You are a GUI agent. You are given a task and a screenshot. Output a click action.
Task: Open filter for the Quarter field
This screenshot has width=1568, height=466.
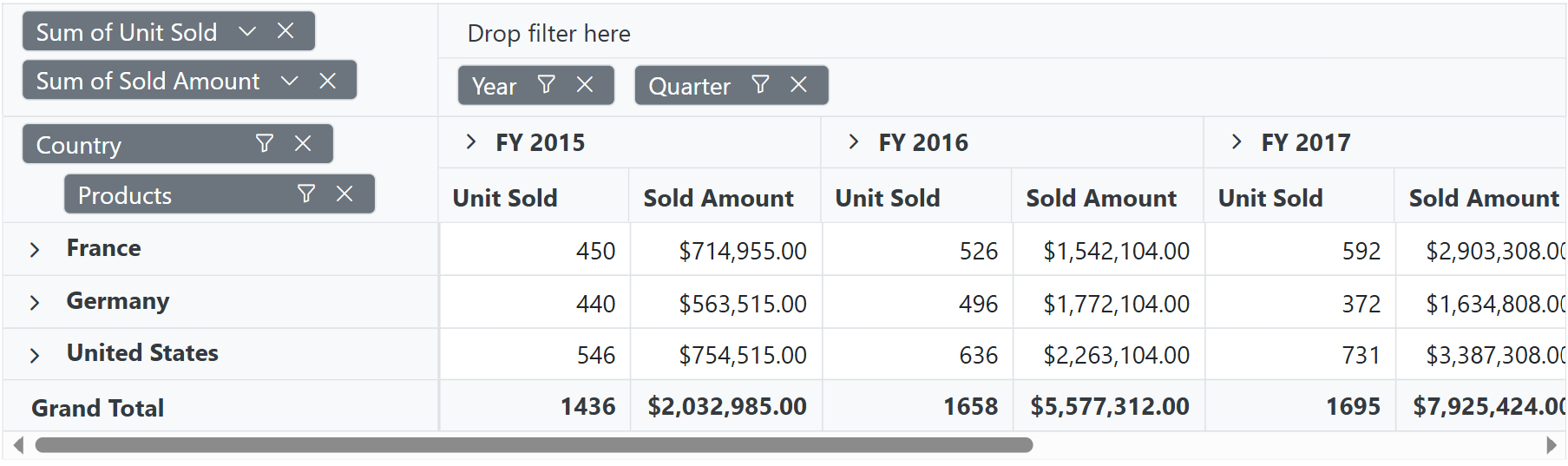[760, 84]
